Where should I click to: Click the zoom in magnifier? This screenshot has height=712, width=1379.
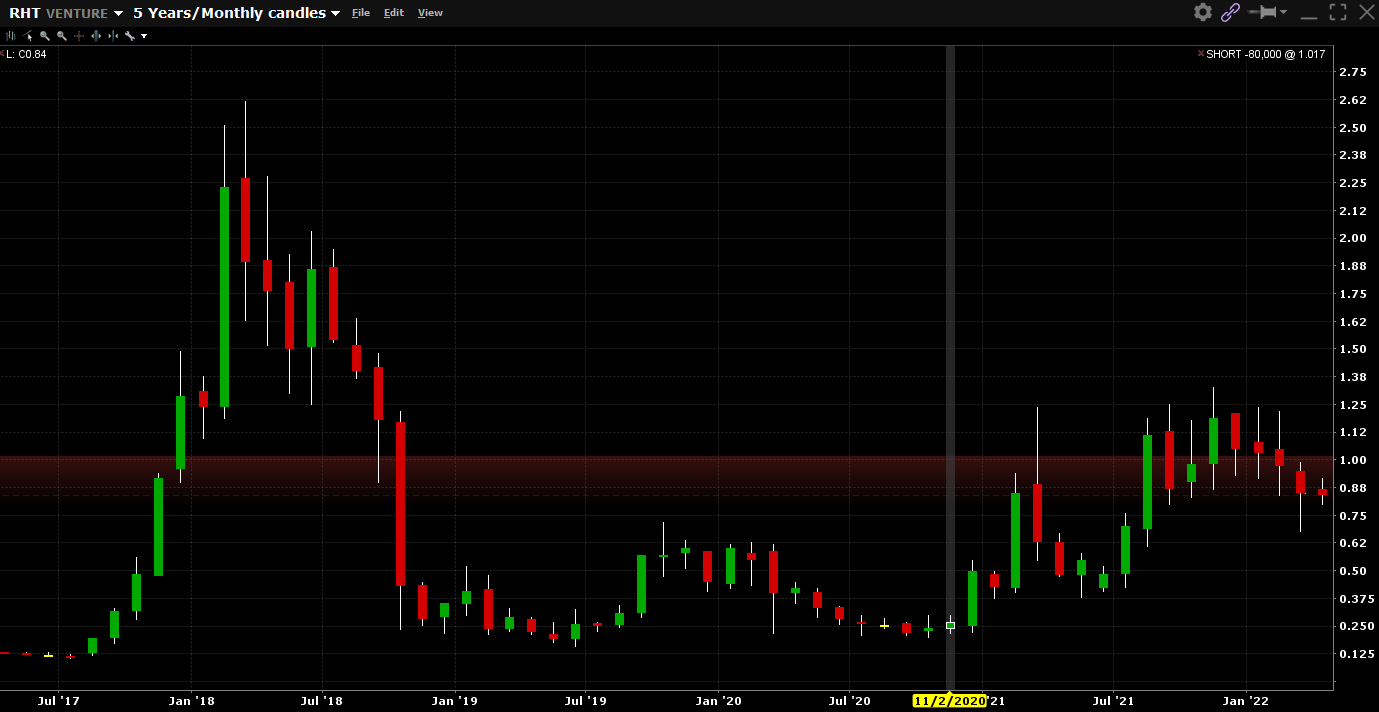[x=45, y=36]
